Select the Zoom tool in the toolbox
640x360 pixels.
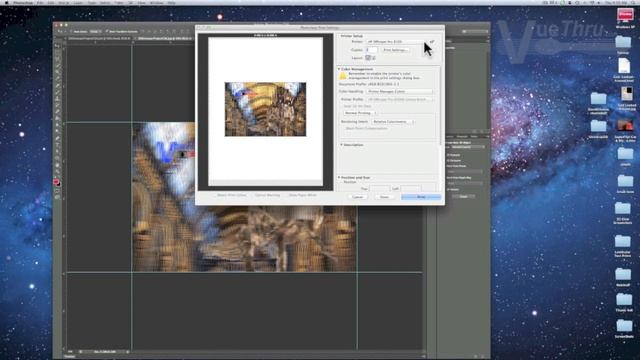[58, 172]
